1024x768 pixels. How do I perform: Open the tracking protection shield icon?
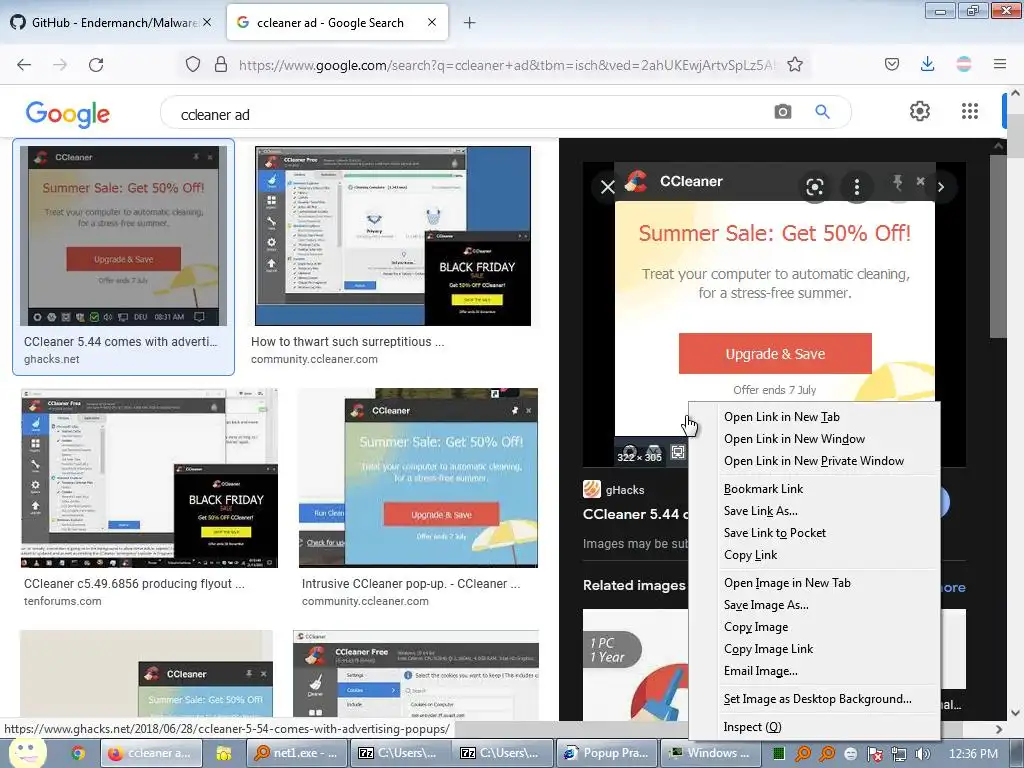(x=193, y=65)
